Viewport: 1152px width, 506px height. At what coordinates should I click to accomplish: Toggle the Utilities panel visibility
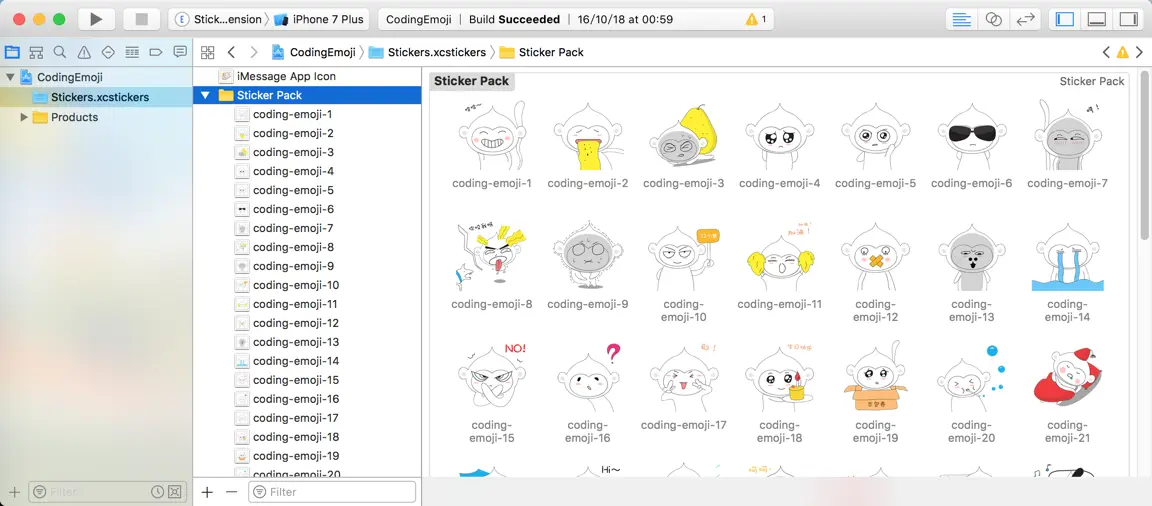click(x=1128, y=20)
